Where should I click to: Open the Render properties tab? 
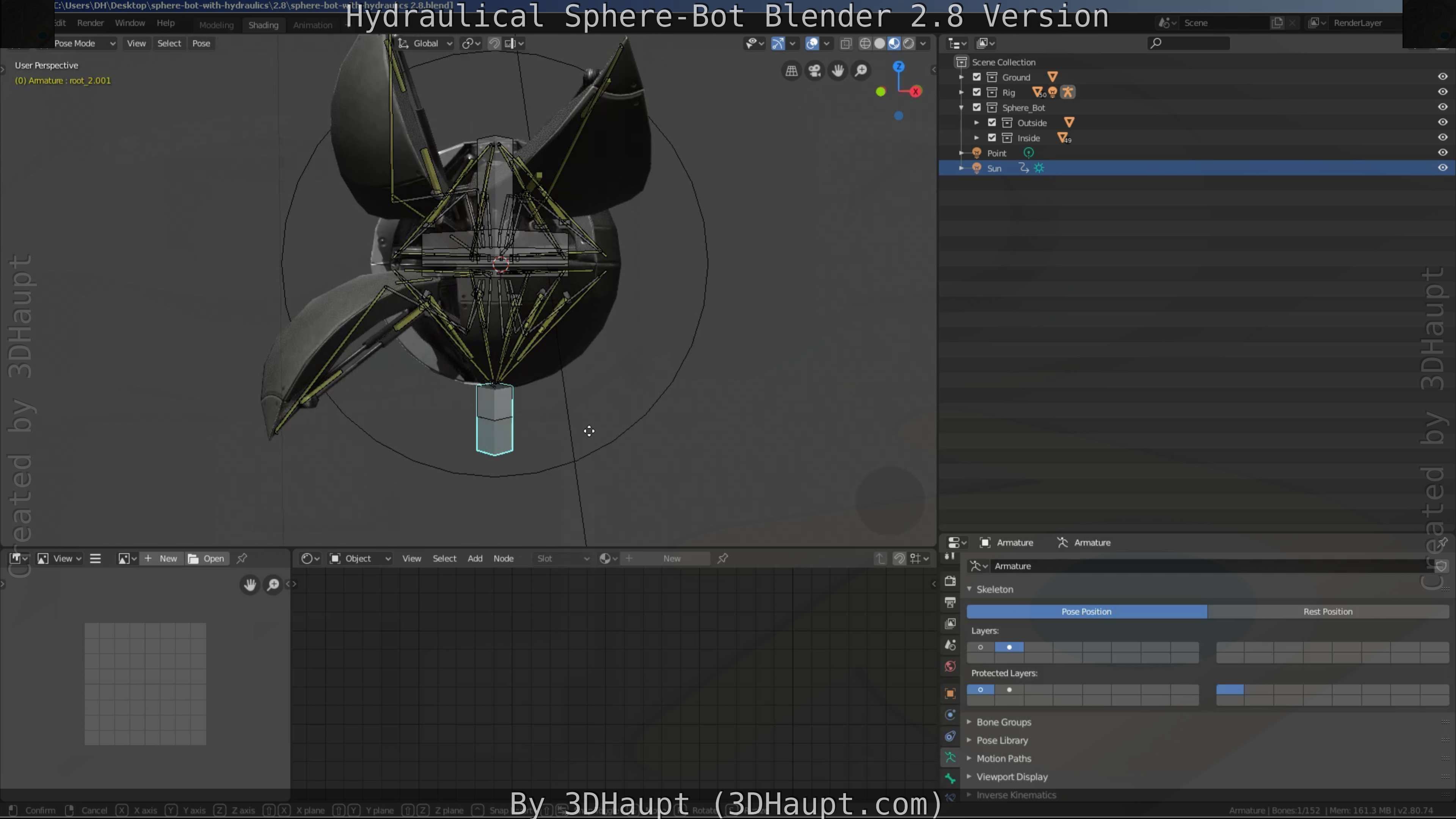tap(950, 581)
